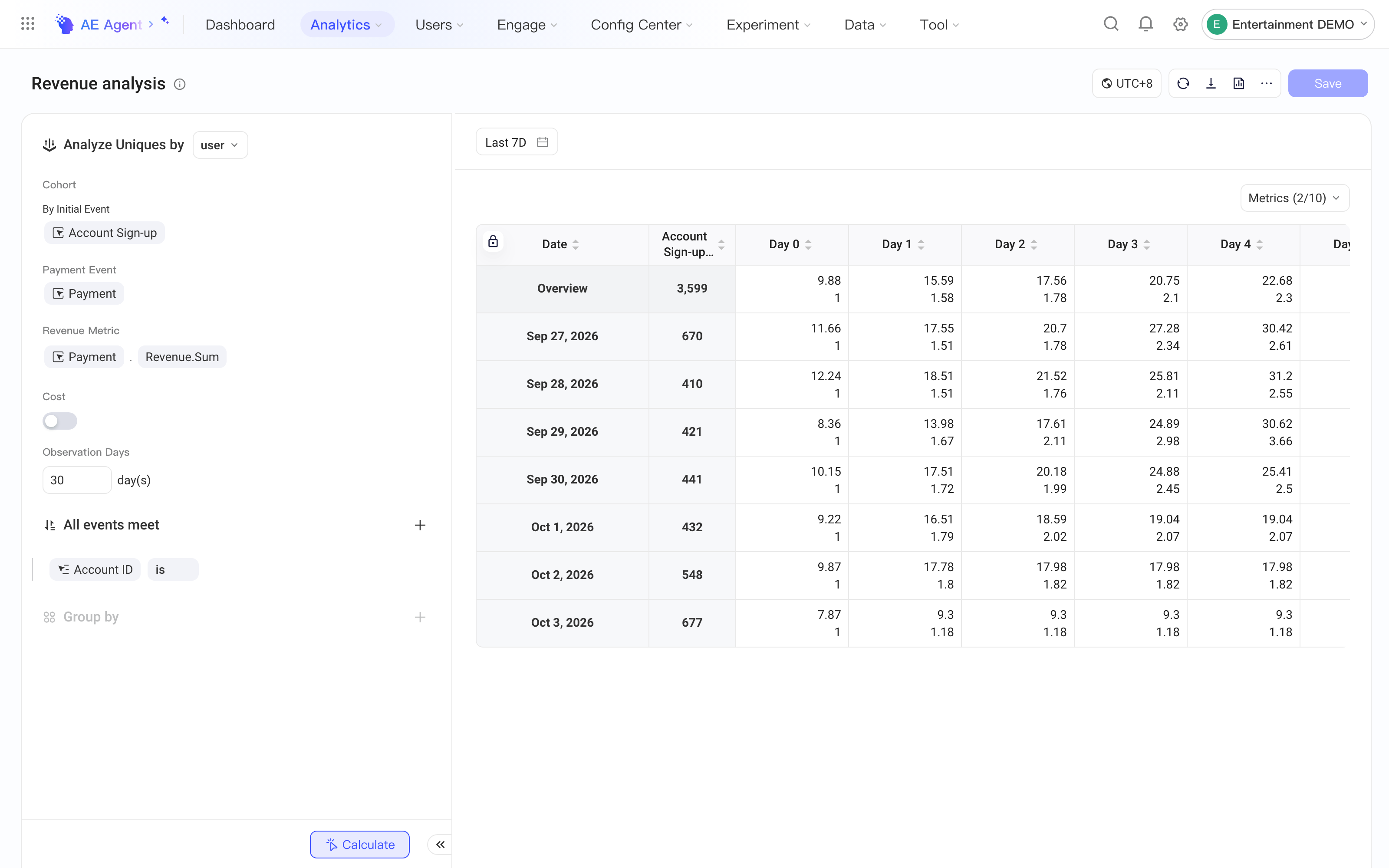Select the Account Sign-up initial event
This screenshot has width=1389, height=868.
click(x=105, y=233)
